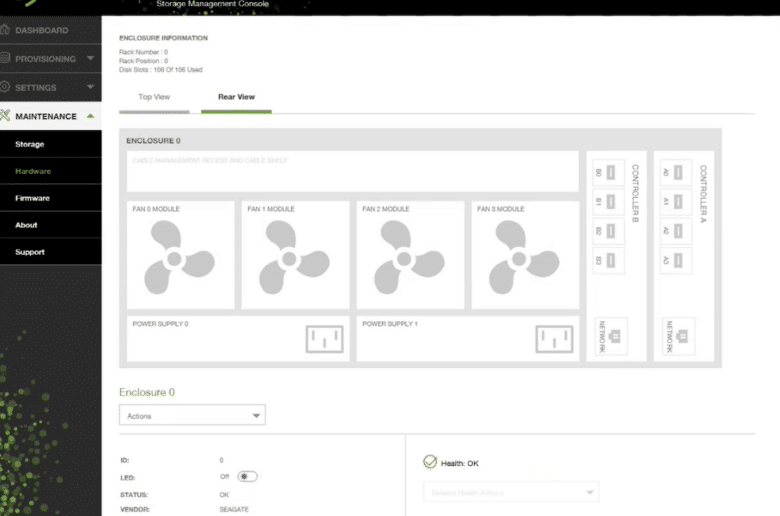Screen dimensions: 780x516
Task: Open the Enclosure 0 Actions dropdown
Action: pyautogui.click(x=192, y=415)
